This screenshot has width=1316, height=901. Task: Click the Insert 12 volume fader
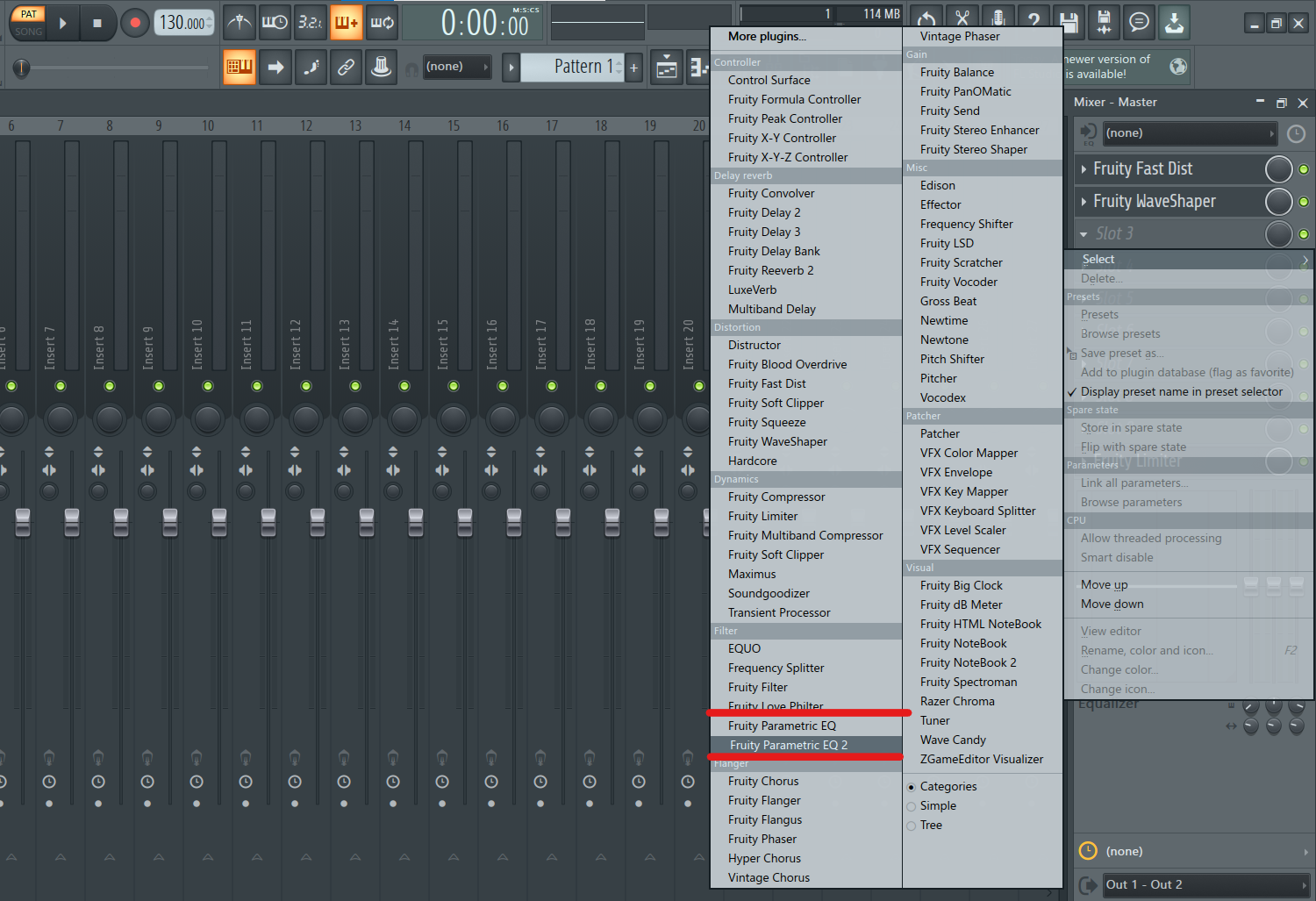pos(318,522)
